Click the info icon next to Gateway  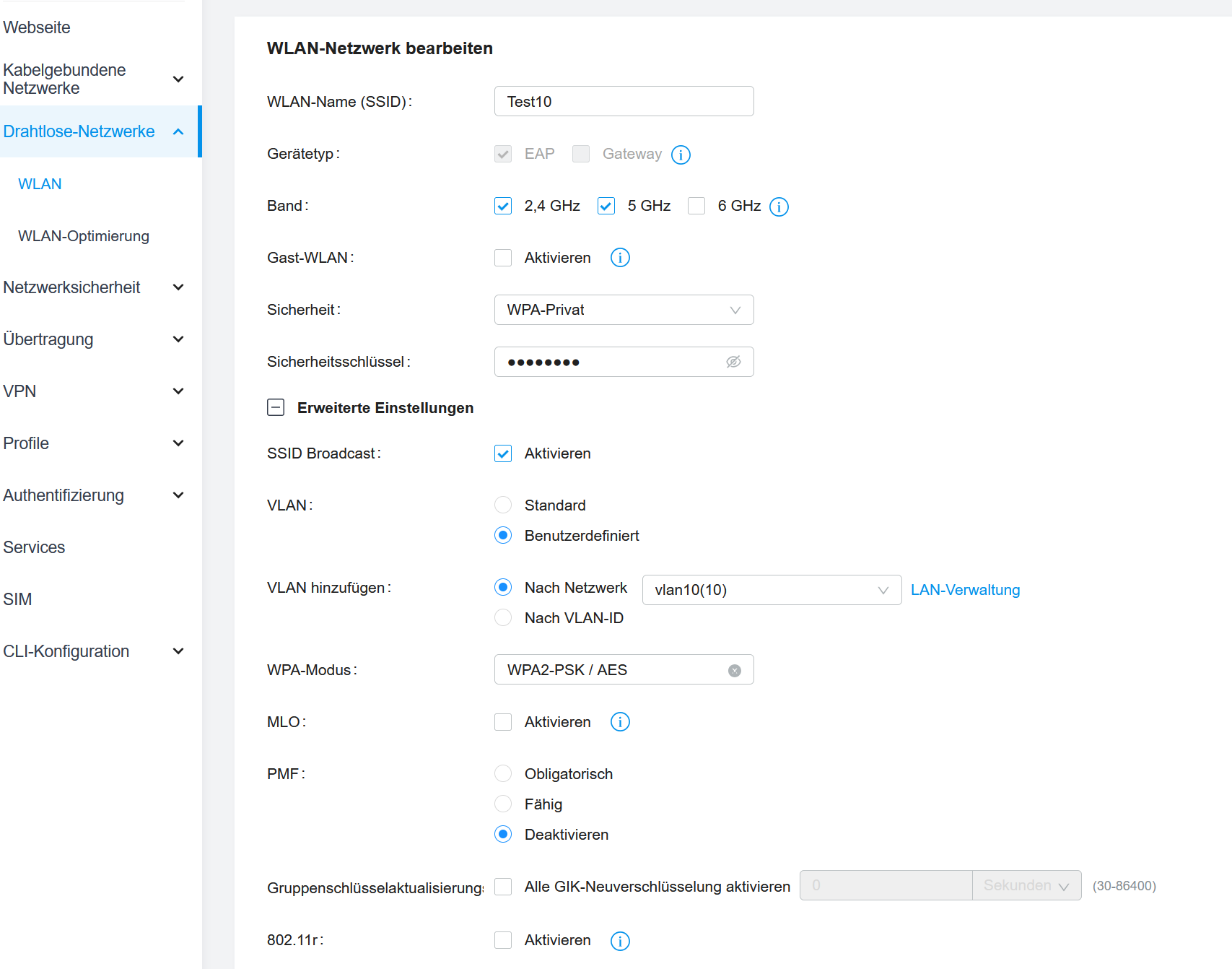click(x=681, y=155)
